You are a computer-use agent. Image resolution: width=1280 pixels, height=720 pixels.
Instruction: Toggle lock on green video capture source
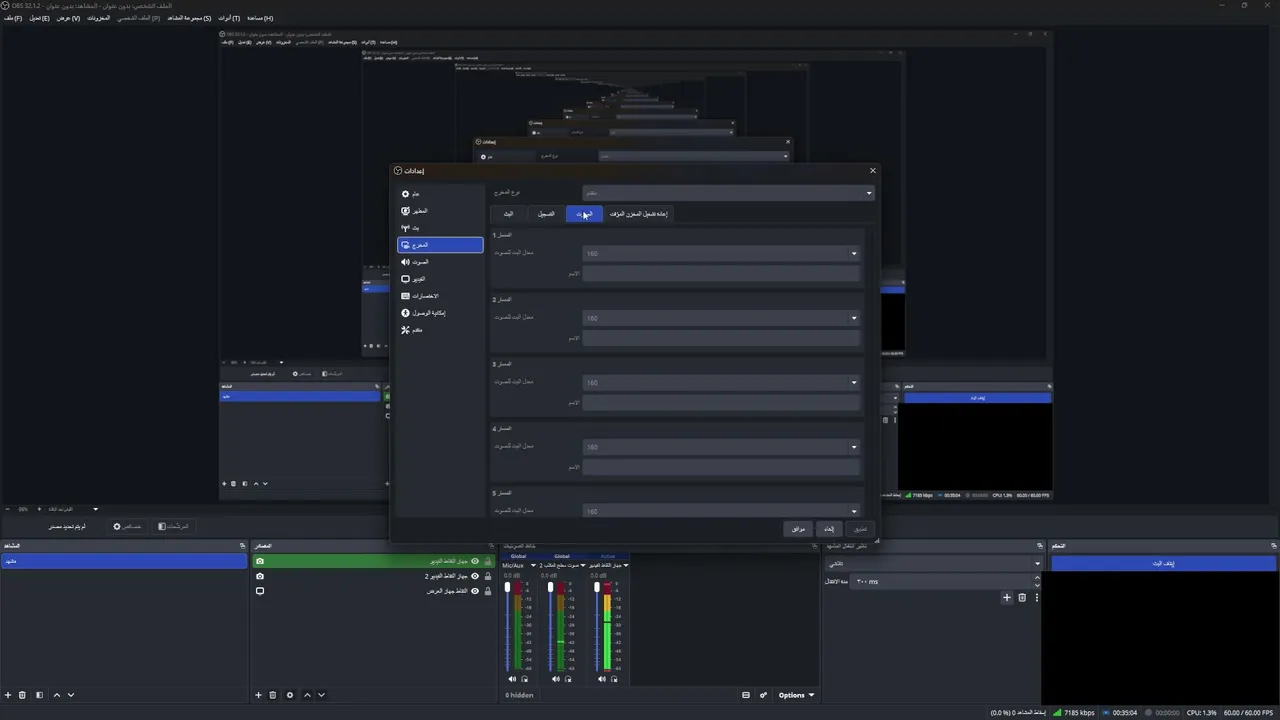pos(488,562)
